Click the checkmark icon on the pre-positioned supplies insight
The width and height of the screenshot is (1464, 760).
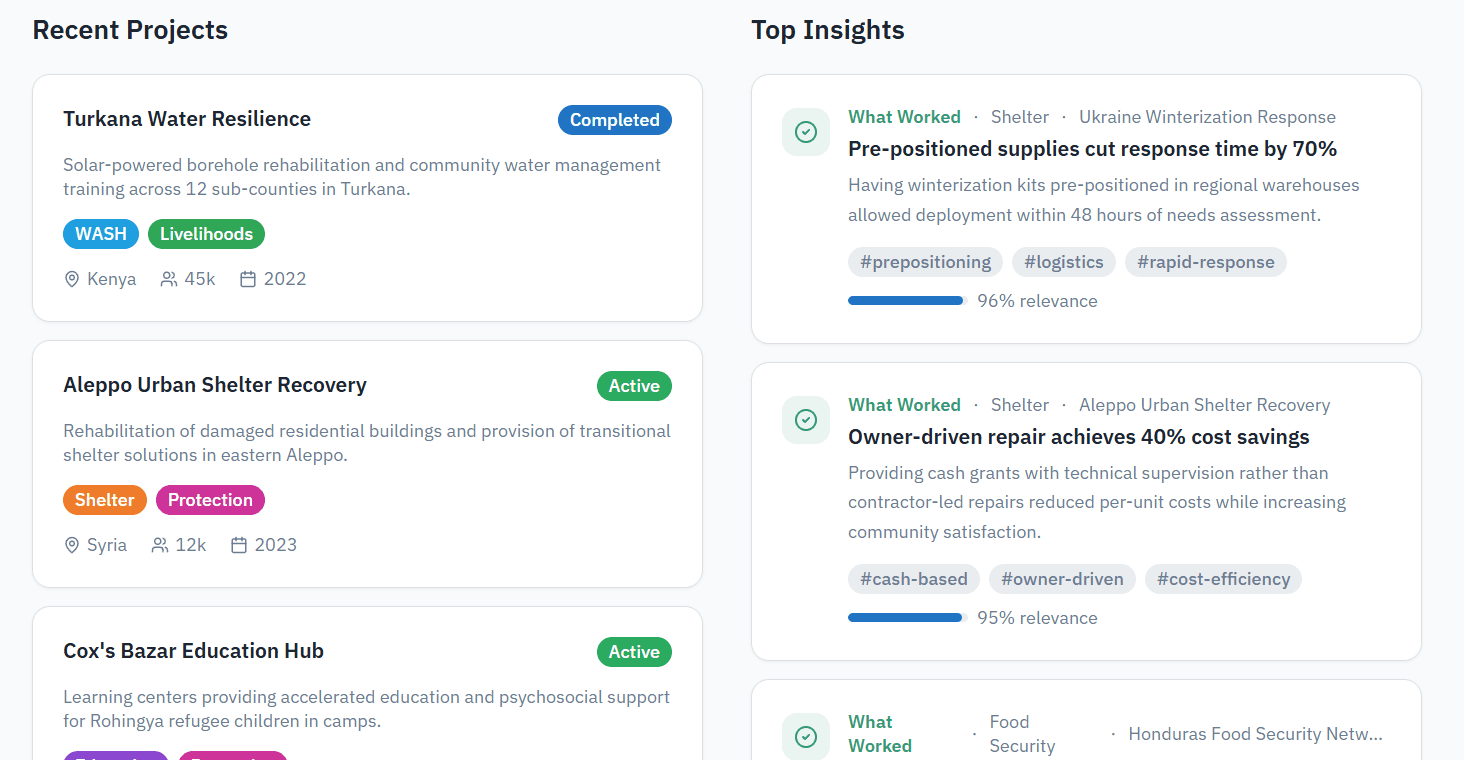tap(806, 132)
